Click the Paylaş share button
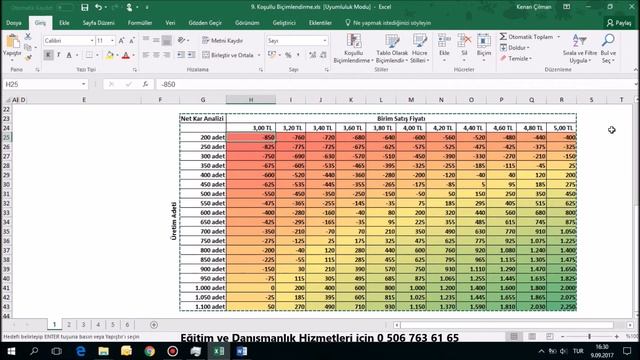Viewport: 640px width, 360px height. [x=619, y=23]
